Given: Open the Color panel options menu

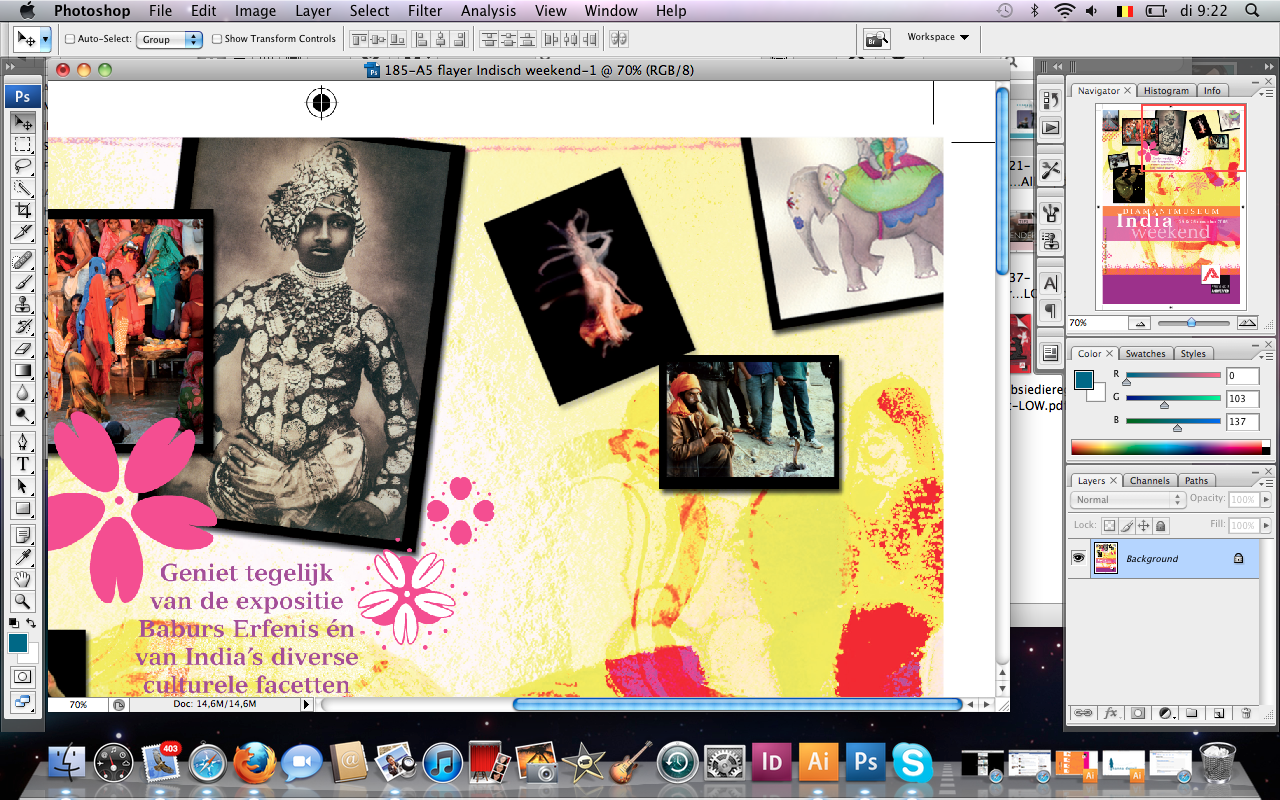Looking at the screenshot, I should (x=1264, y=355).
